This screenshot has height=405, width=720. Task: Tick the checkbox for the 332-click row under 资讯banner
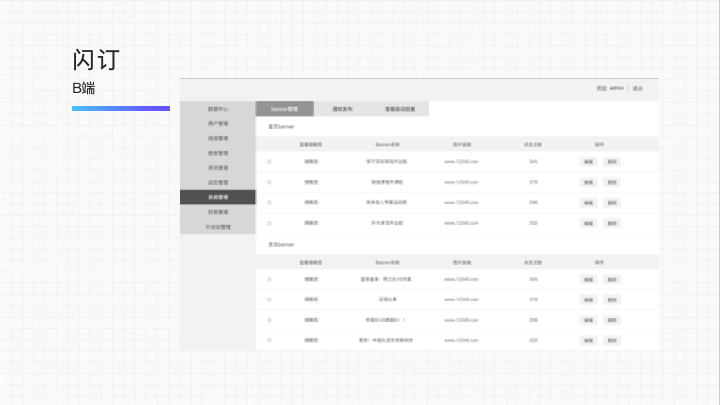click(270, 340)
